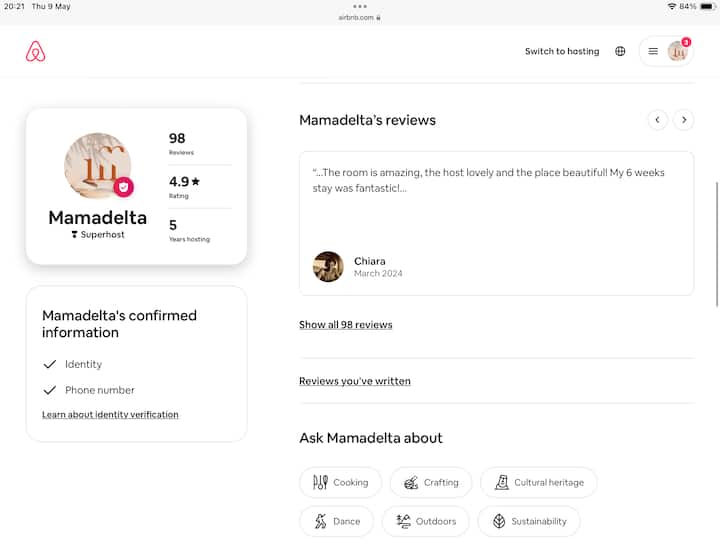Open Reviews you've written link

point(354,381)
